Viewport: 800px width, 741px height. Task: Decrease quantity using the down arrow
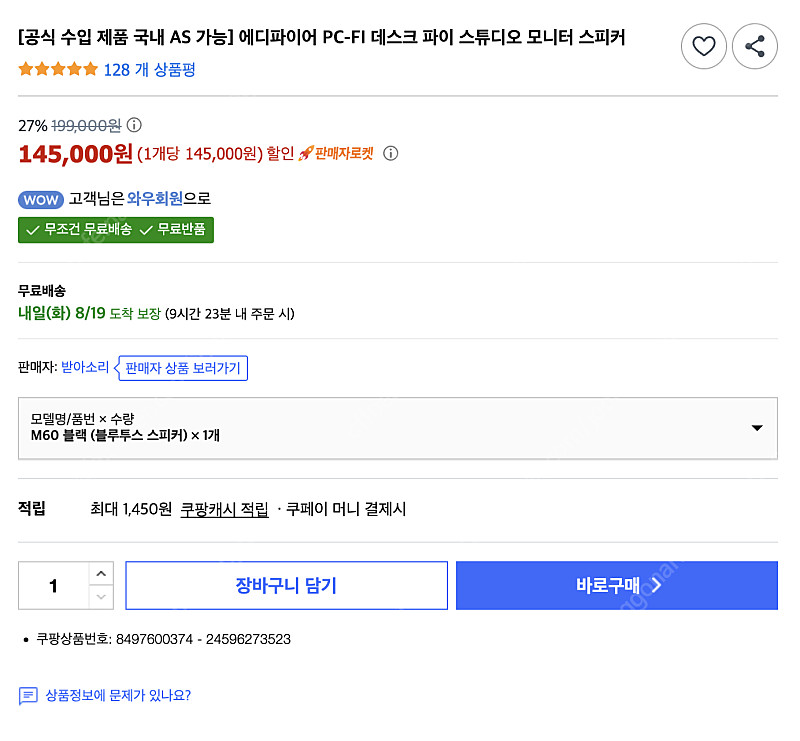(100, 598)
